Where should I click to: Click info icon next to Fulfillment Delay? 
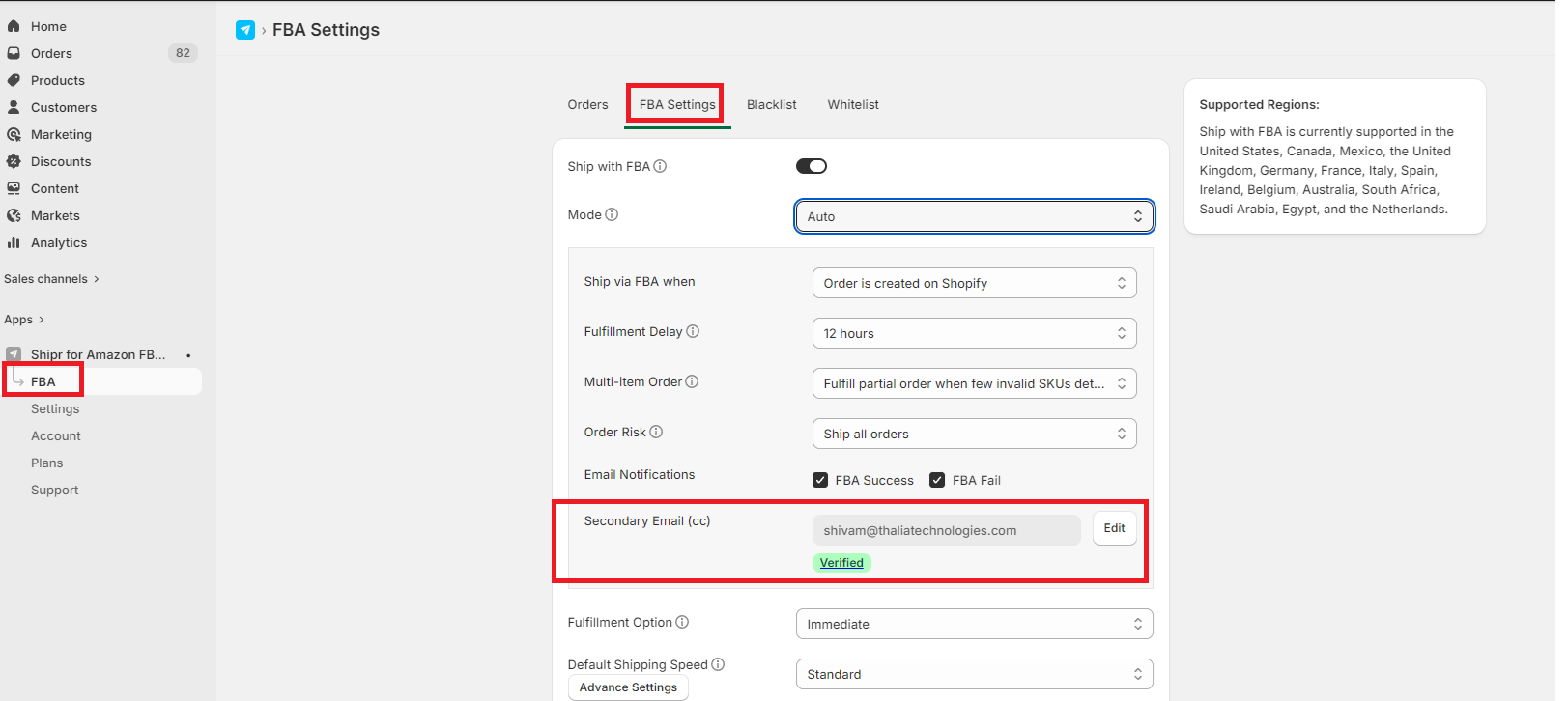693,331
